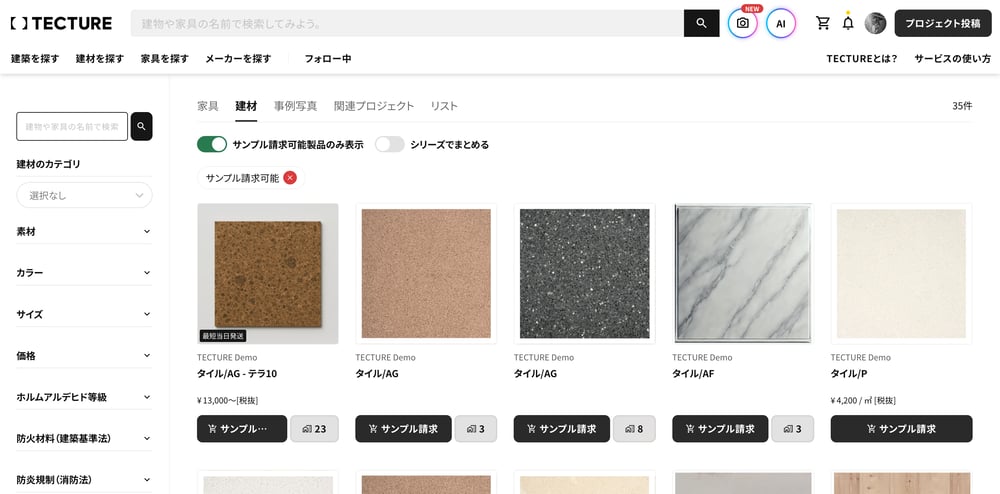Open フォロー中 in the navigation
The height and width of the screenshot is (494, 1000).
328,59
